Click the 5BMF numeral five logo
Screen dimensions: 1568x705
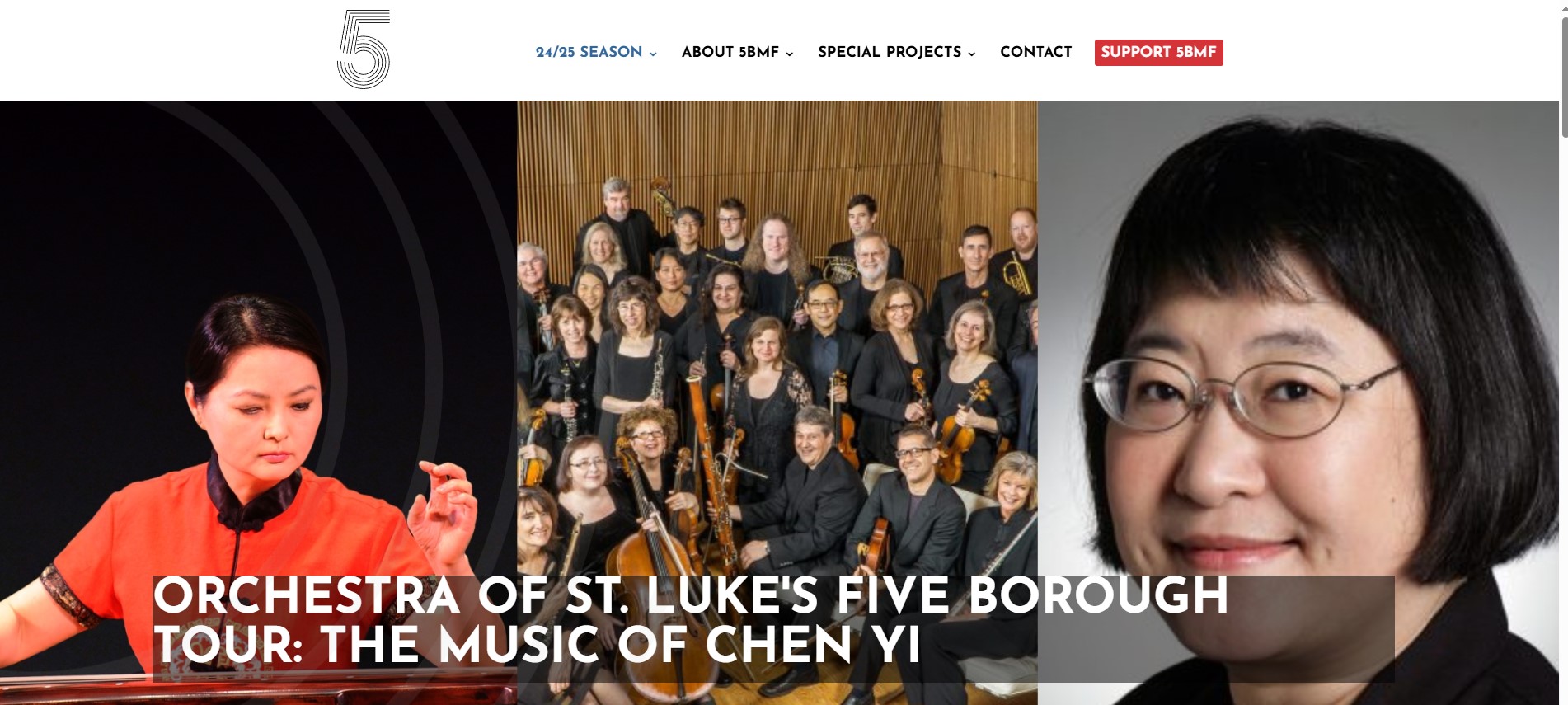pos(364,49)
